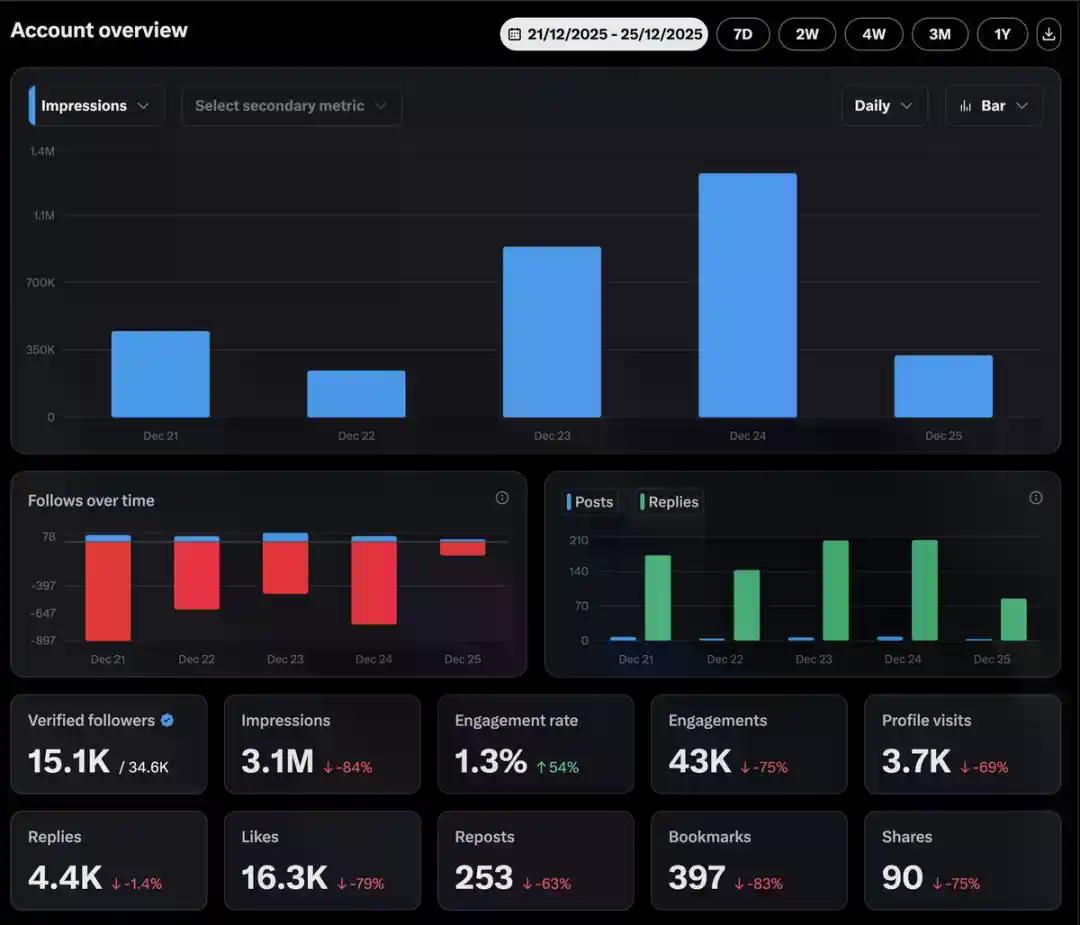Click the bar chart type icon
The height and width of the screenshot is (925, 1080).
pos(966,106)
